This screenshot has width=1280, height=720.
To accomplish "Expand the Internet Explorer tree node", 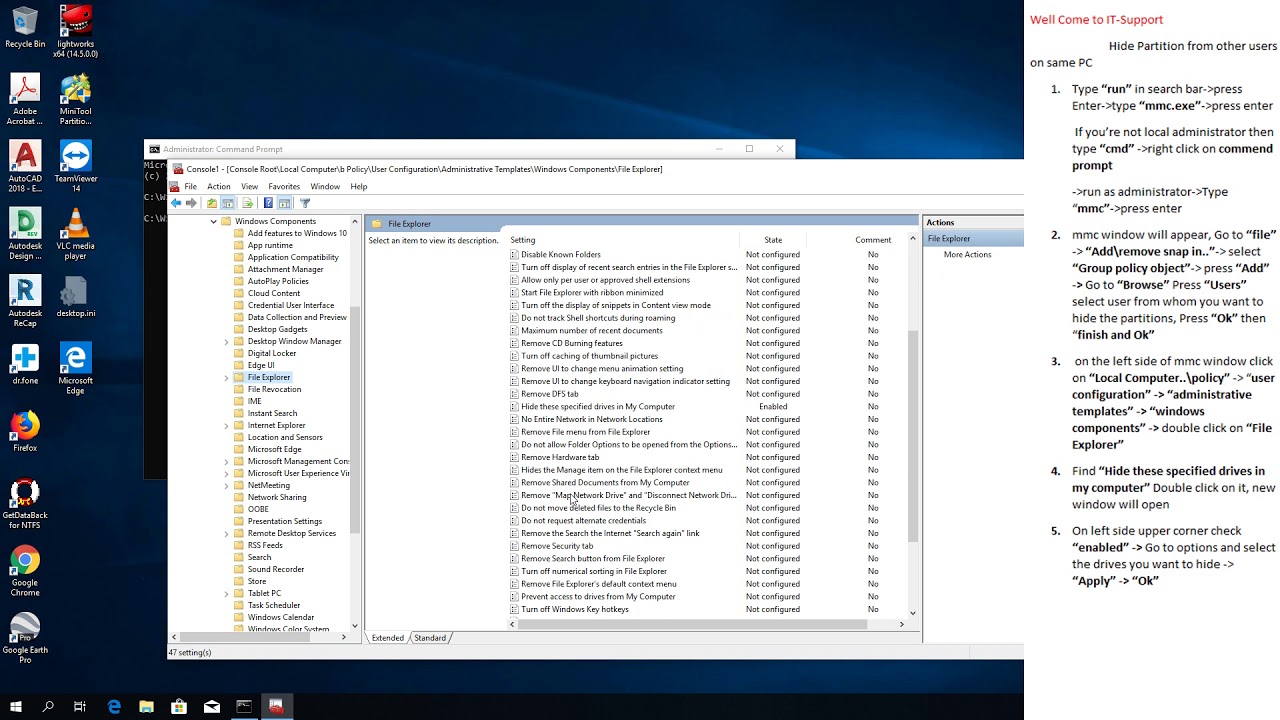I will pyautogui.click(x=226, y=425).
